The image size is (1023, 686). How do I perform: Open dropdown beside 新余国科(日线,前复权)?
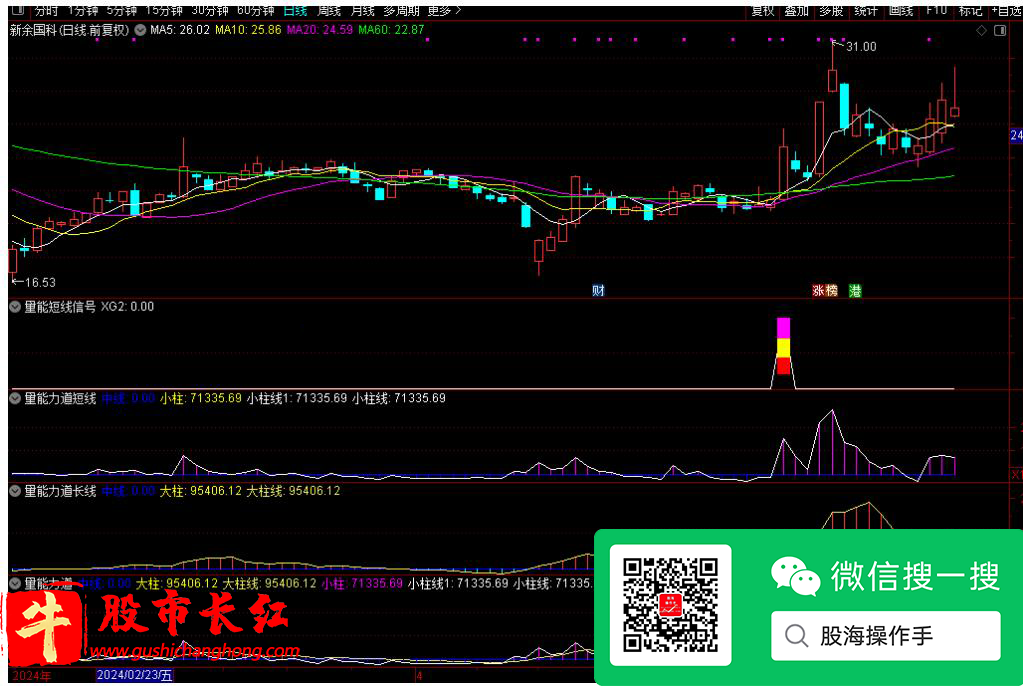point(140,30)
